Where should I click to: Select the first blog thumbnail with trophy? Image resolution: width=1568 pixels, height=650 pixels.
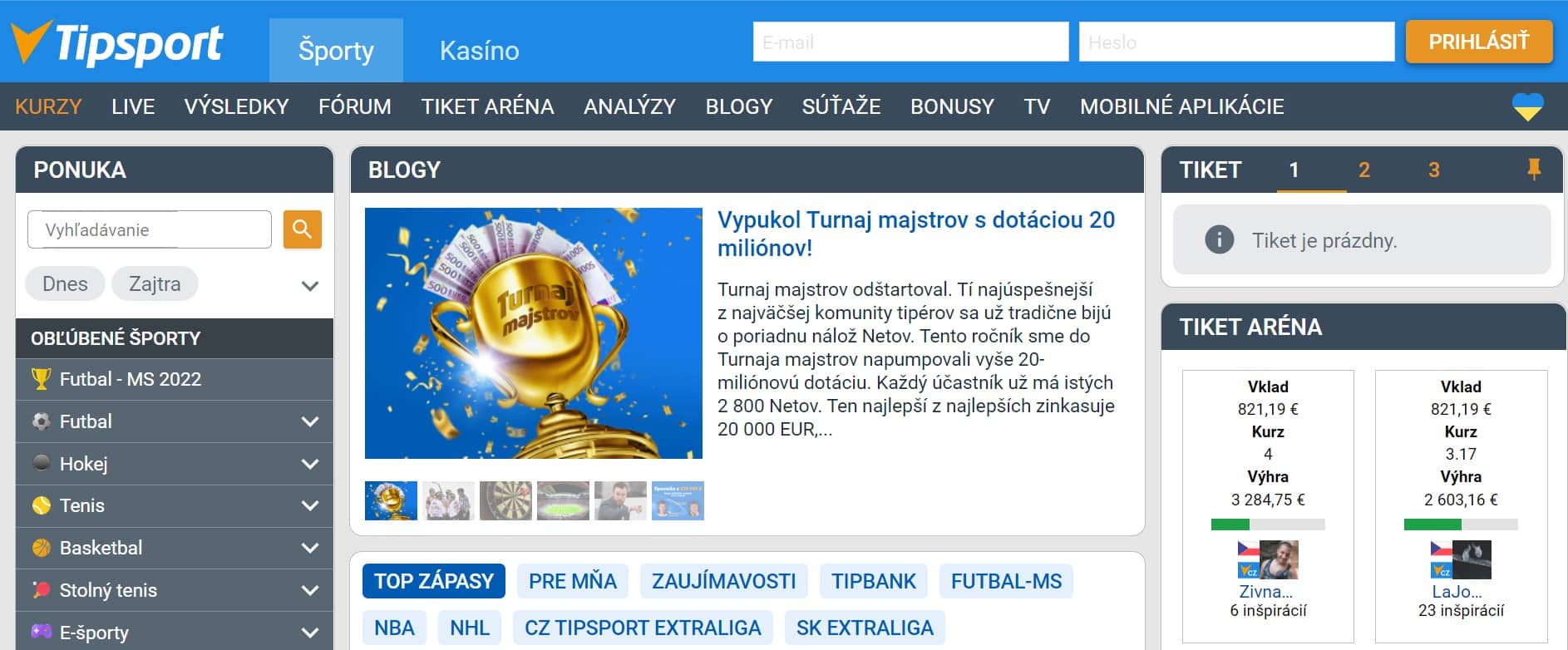pyautogui.click(x=391, y=501)
